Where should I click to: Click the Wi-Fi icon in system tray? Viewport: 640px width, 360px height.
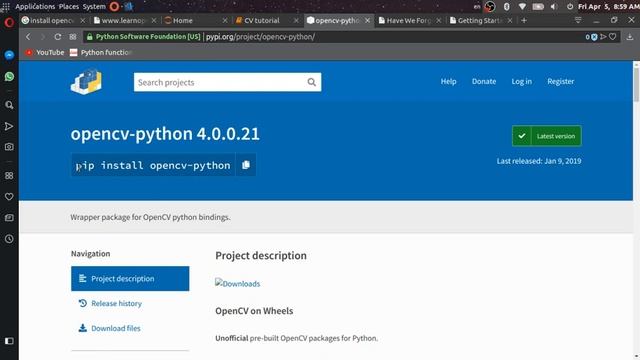(522, 7)
